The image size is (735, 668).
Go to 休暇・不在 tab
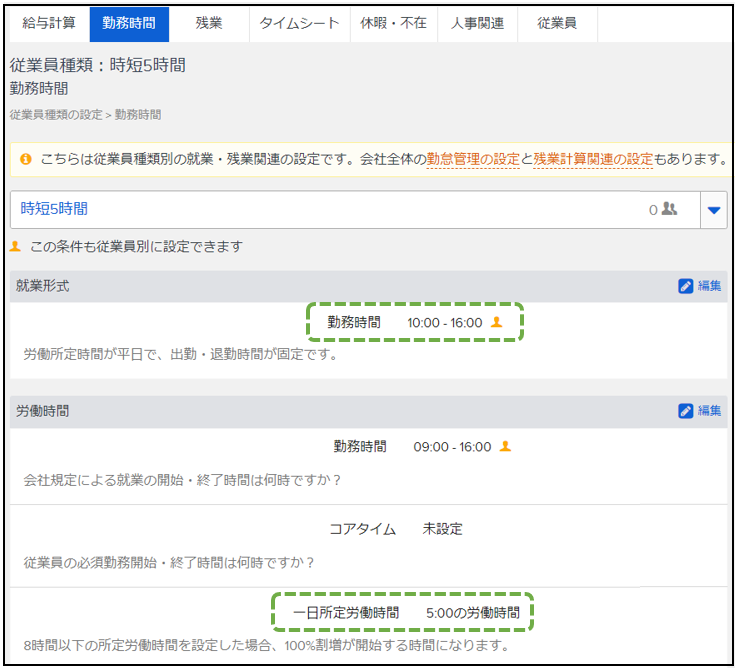click(x=393, y=23)
